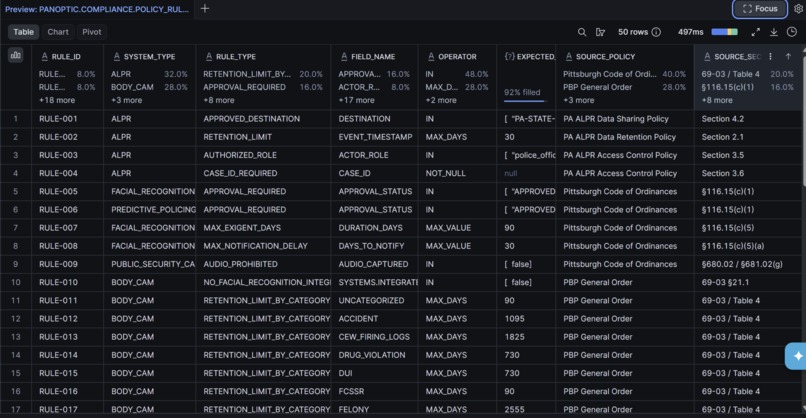This screenshot has width=806, height=418.
Task: Toggle the column statistics chart icon
Action: [x=15, y=56]
